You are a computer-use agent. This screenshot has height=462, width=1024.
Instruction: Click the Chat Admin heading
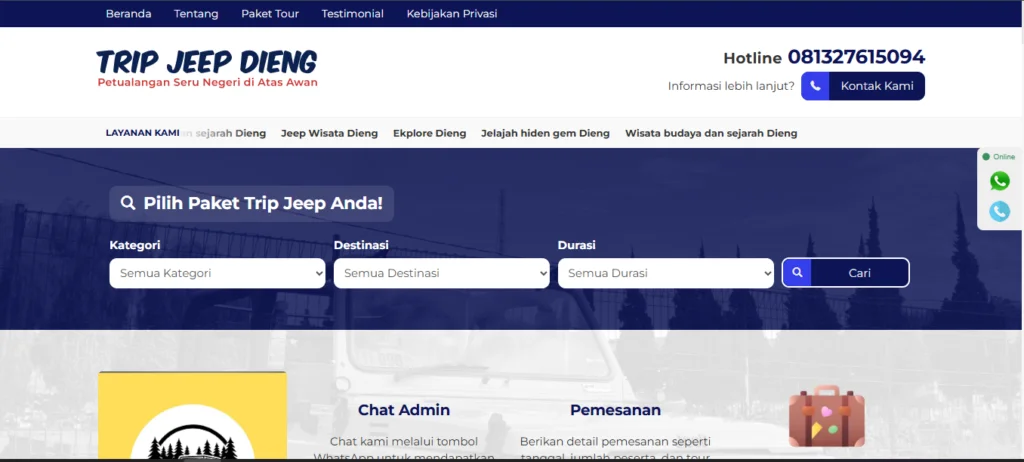[404, 410]
